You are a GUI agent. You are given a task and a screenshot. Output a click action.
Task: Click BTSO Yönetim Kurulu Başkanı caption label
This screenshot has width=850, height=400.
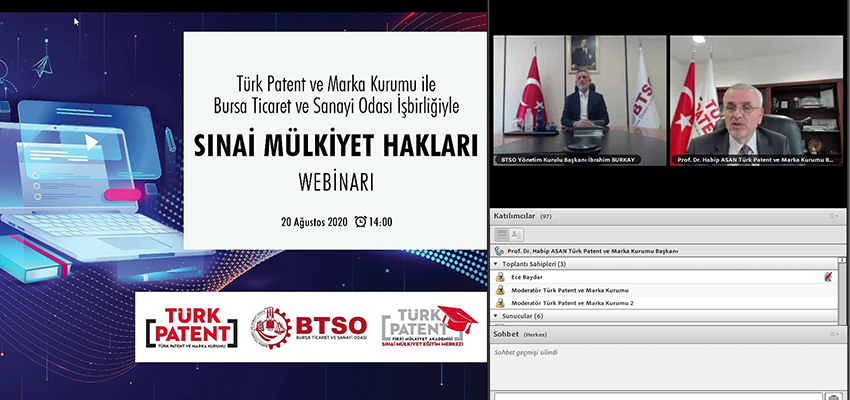568,160
